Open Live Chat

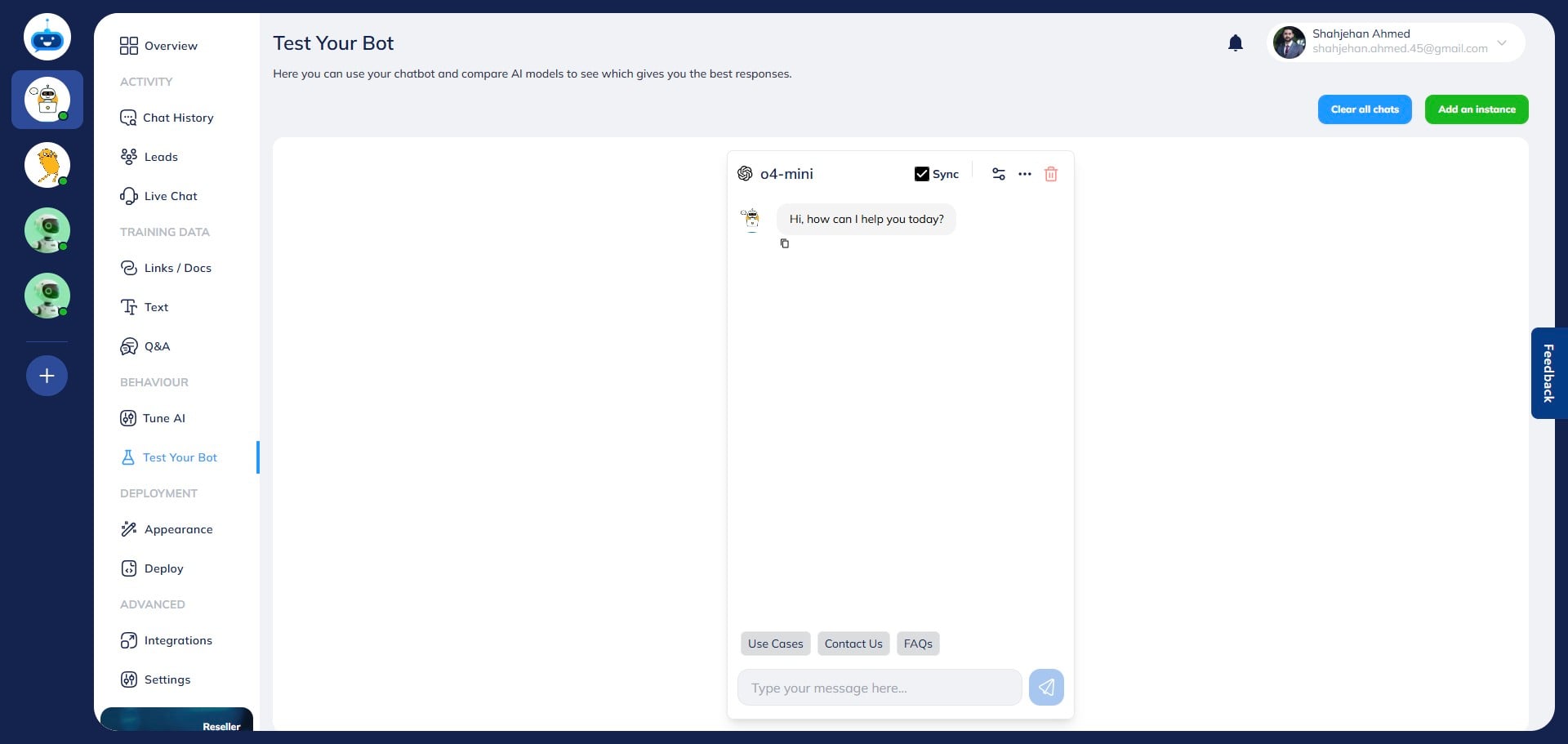click(x=170, y=196)
